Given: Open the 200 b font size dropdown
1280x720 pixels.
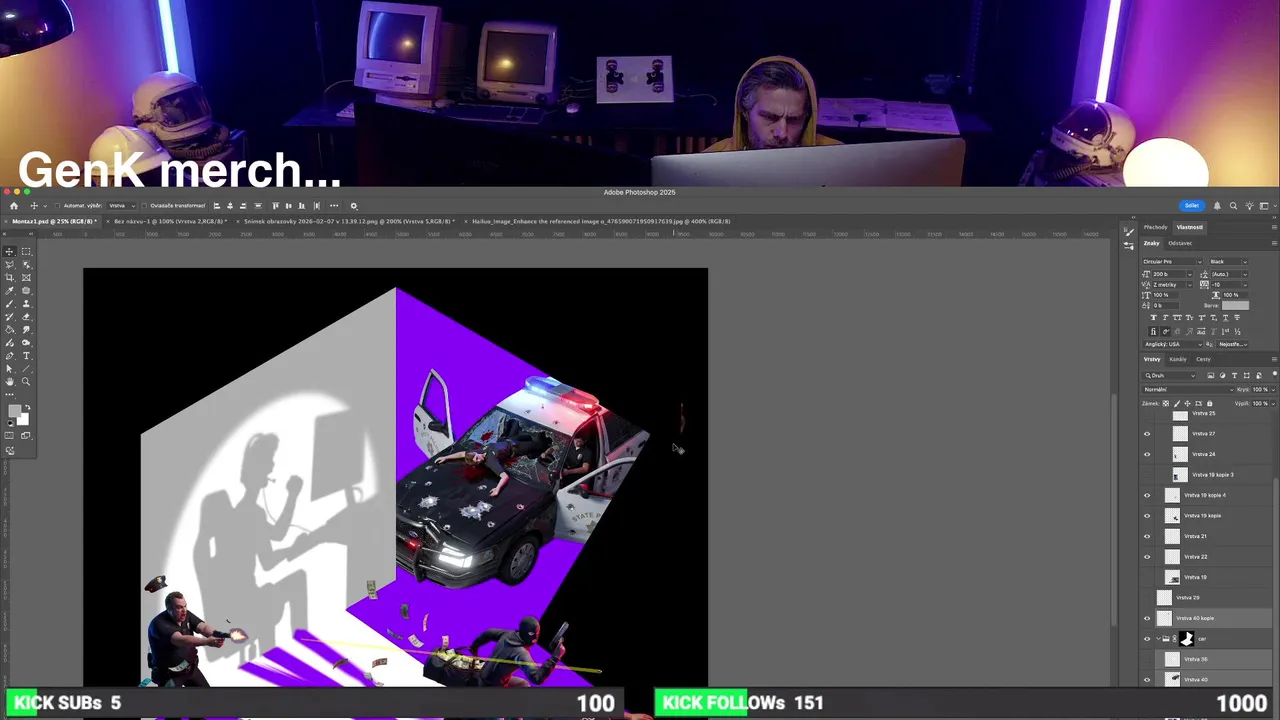Looking at the screenshot, I should (x=1190, y=274).
